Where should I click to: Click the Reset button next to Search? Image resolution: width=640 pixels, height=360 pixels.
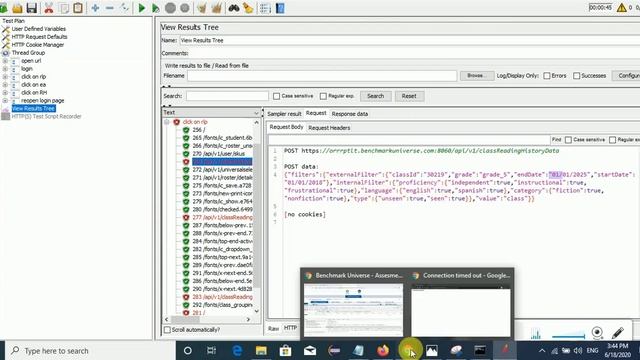tap(409, 96)
